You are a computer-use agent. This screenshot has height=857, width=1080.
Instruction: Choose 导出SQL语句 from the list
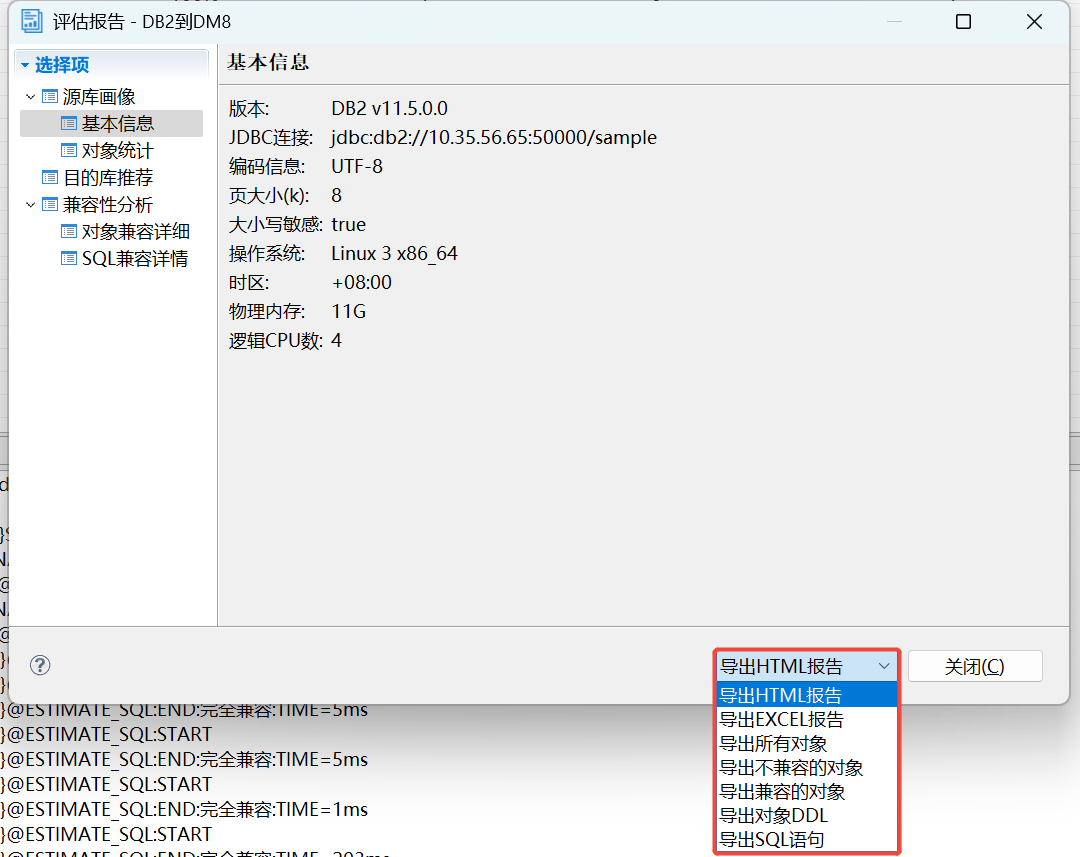807,840
